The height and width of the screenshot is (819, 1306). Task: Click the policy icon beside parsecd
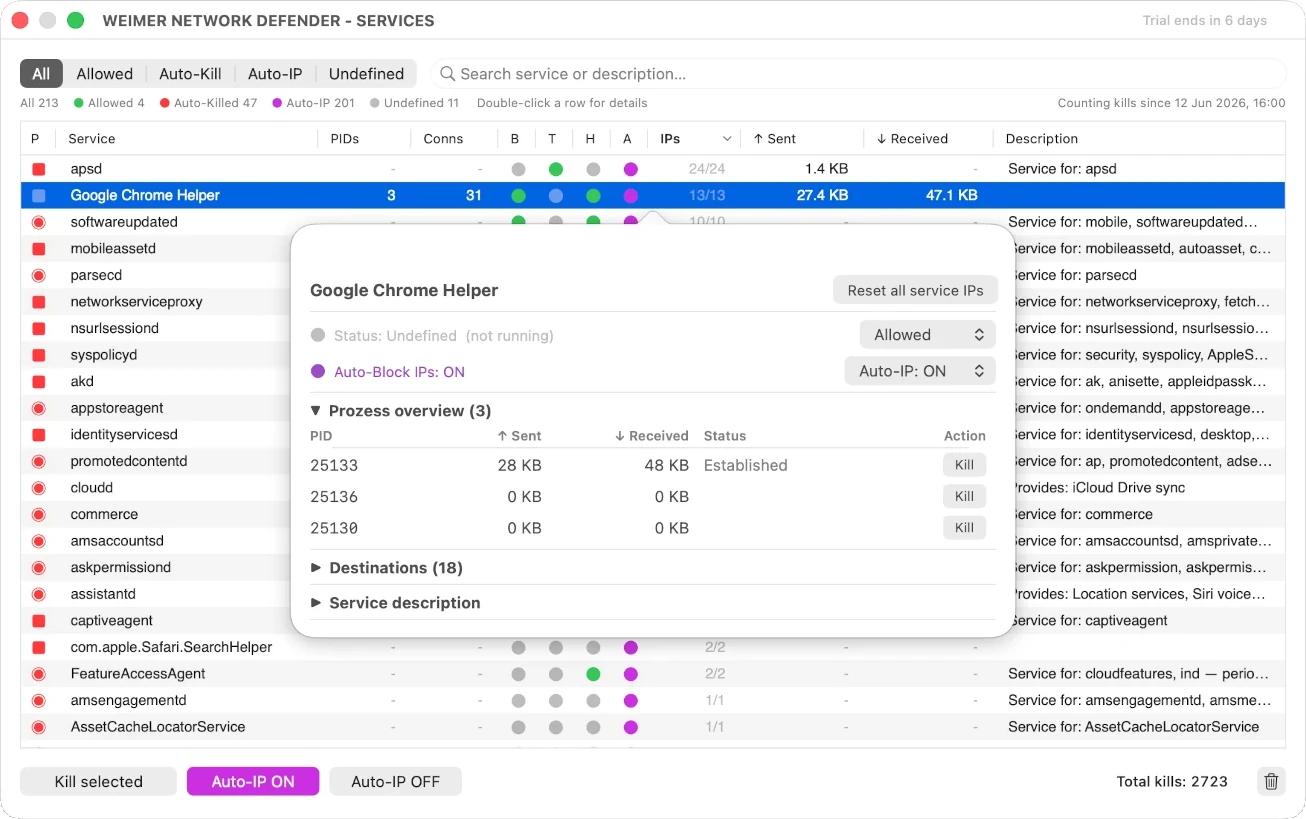(39, 275)
